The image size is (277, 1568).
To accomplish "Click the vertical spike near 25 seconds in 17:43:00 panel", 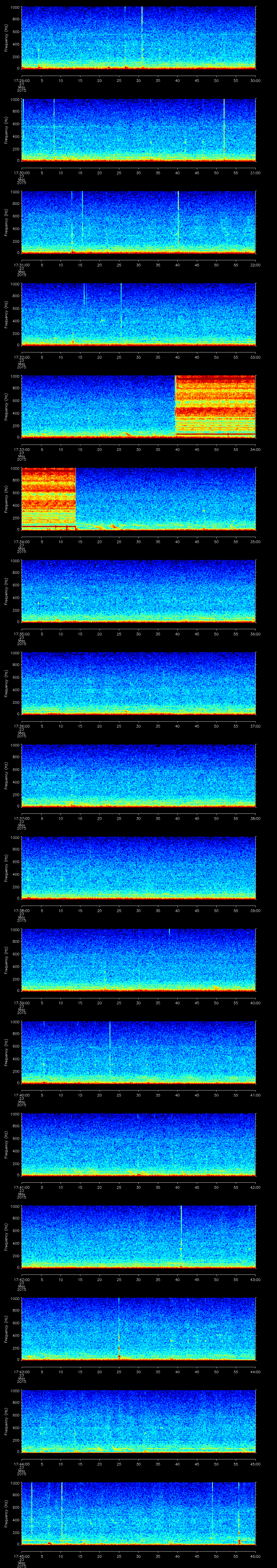I will point(119,1328).
